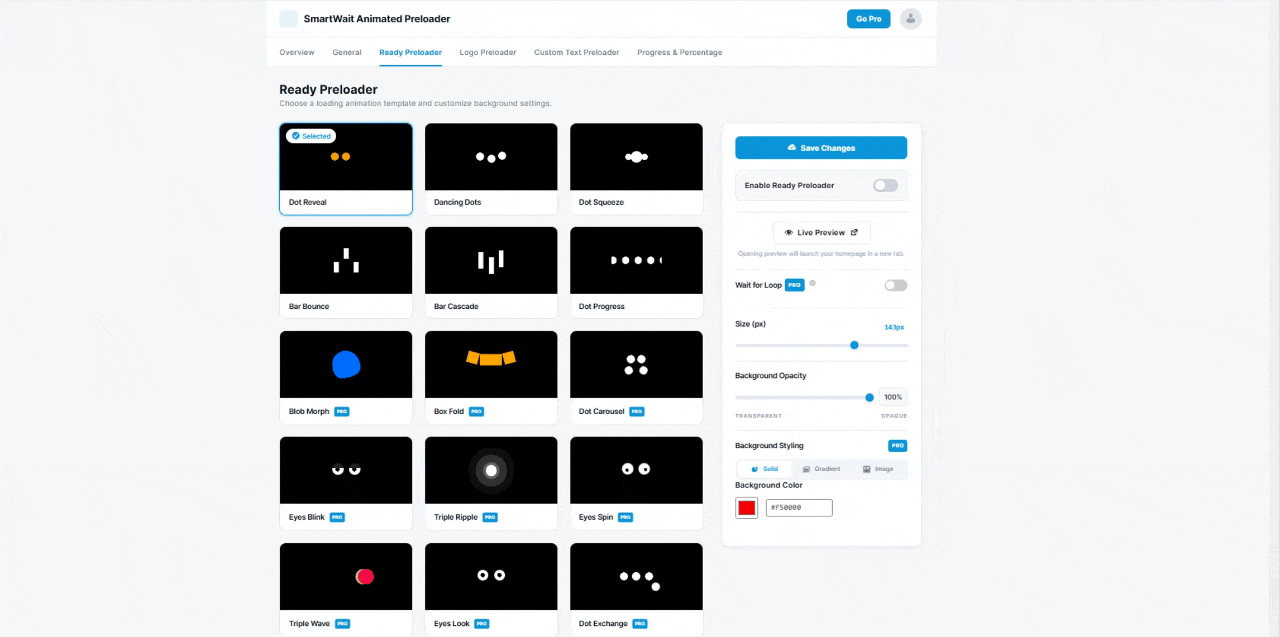This screenshot has width=1280, height=637.
Task: Select the Dancing Dots preloader thumbnail
Action: (x=491, y=168)
